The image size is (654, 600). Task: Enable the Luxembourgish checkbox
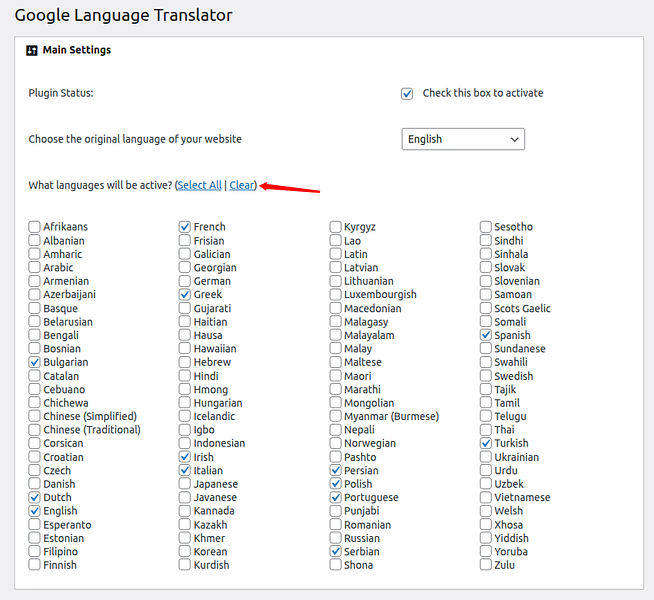click(x=335, y=294)
